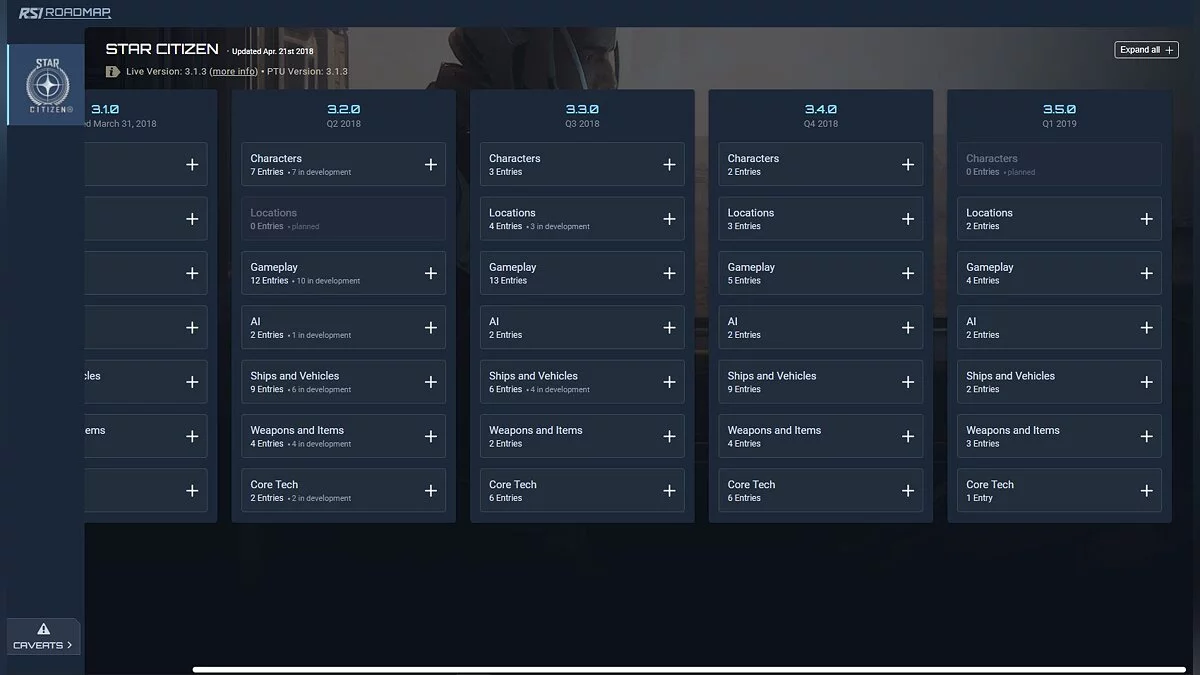Expand 3.4.0 AI with plus icon
Screen dimensions: 1200x675
point(908,328)
